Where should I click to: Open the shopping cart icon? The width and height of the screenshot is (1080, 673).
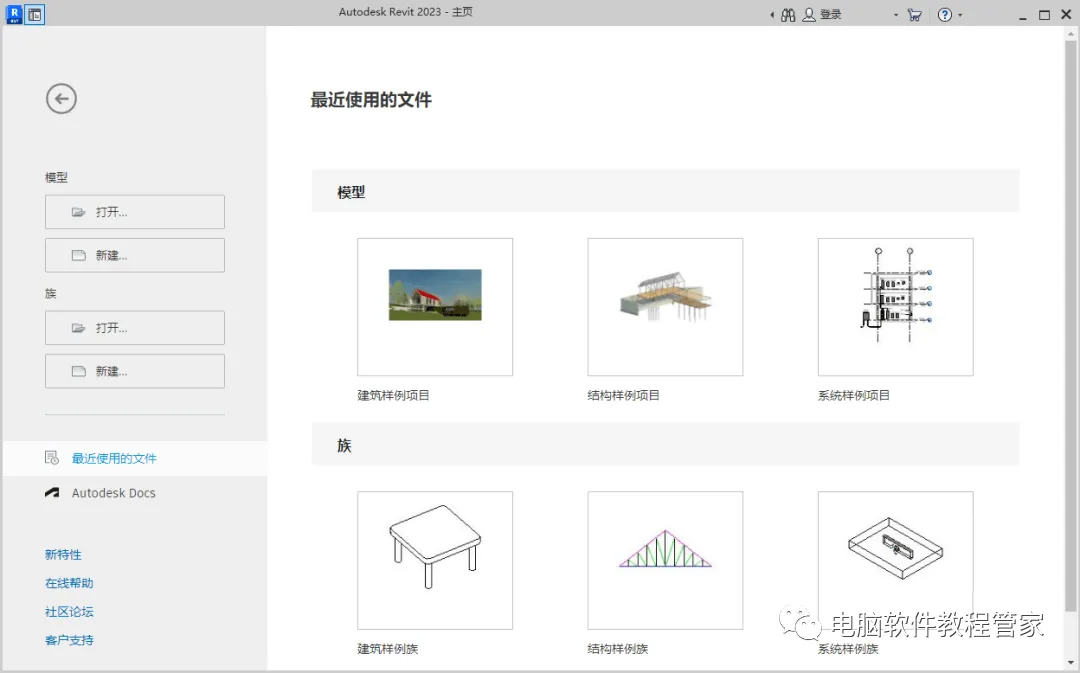pyautogui.click(x=915, y=14)
